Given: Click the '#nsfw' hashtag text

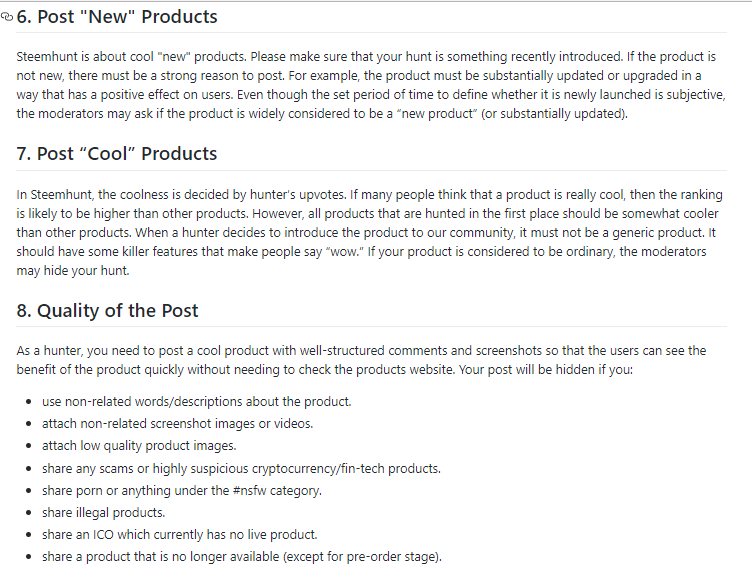Looking at the screenshot, I should pyautogui.click(x=249, y=491).
